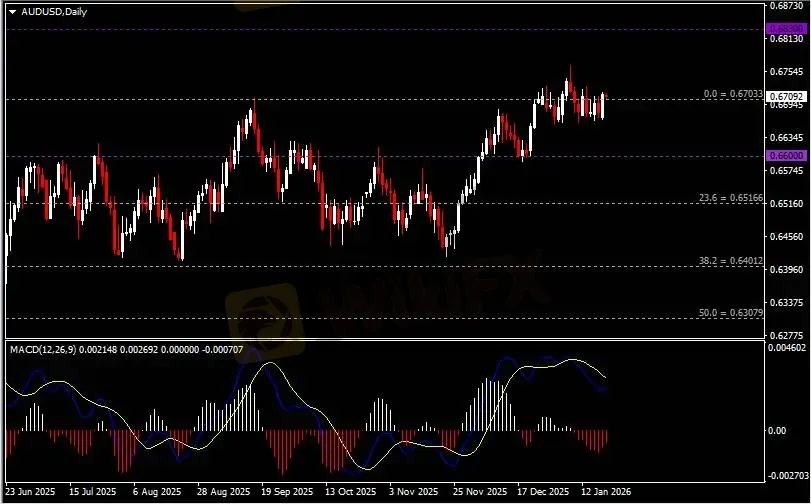Select the Fibonacci 0.0 = 0.67033 label
The width and height of the screenshot is (811, 504).
tap(733, 93)
